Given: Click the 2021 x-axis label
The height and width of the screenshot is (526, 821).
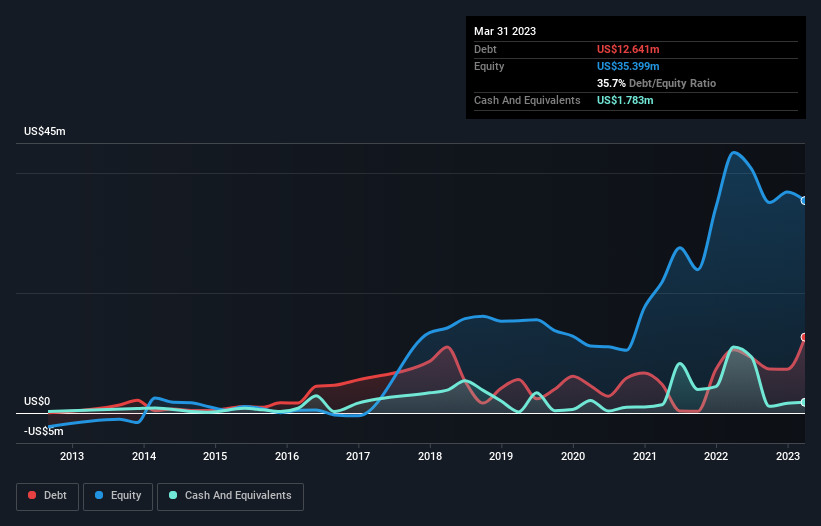Looking at the screenshot, I should 645,456.
